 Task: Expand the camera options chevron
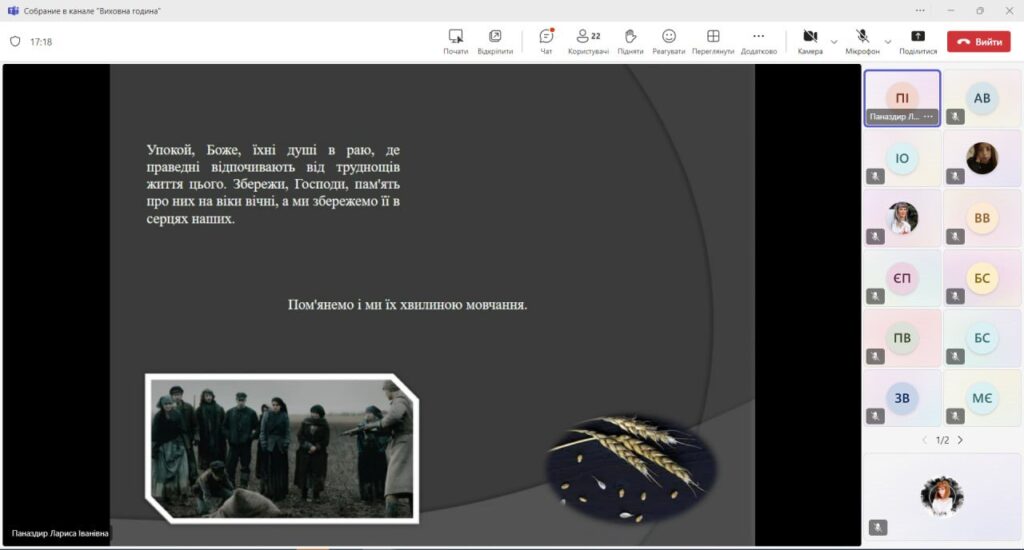[834, 42]
